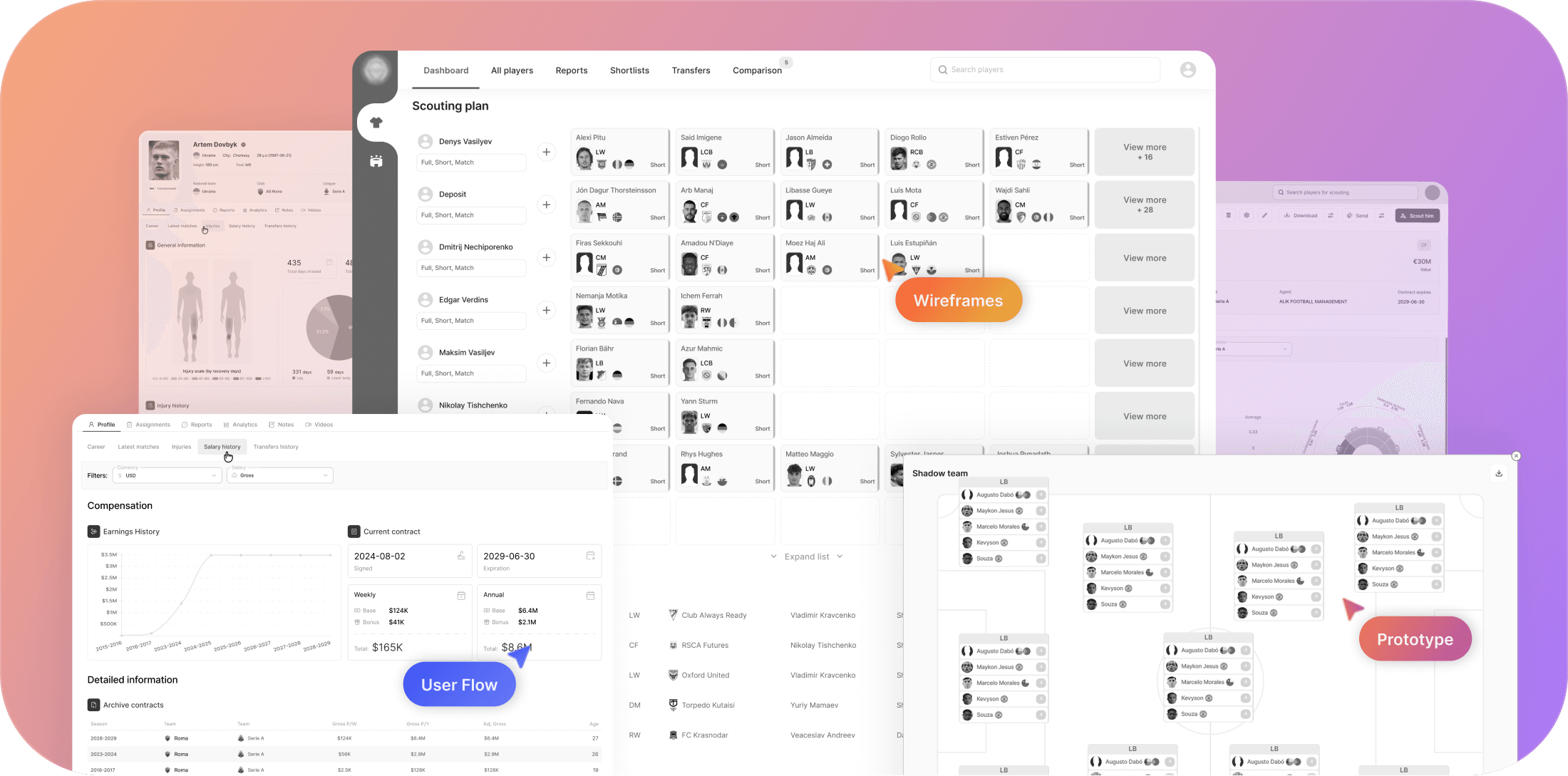Select the jersey icon in the left sidebar
Screen dimensions: 1568x776
pyautogui.click(x=376, y=121)
